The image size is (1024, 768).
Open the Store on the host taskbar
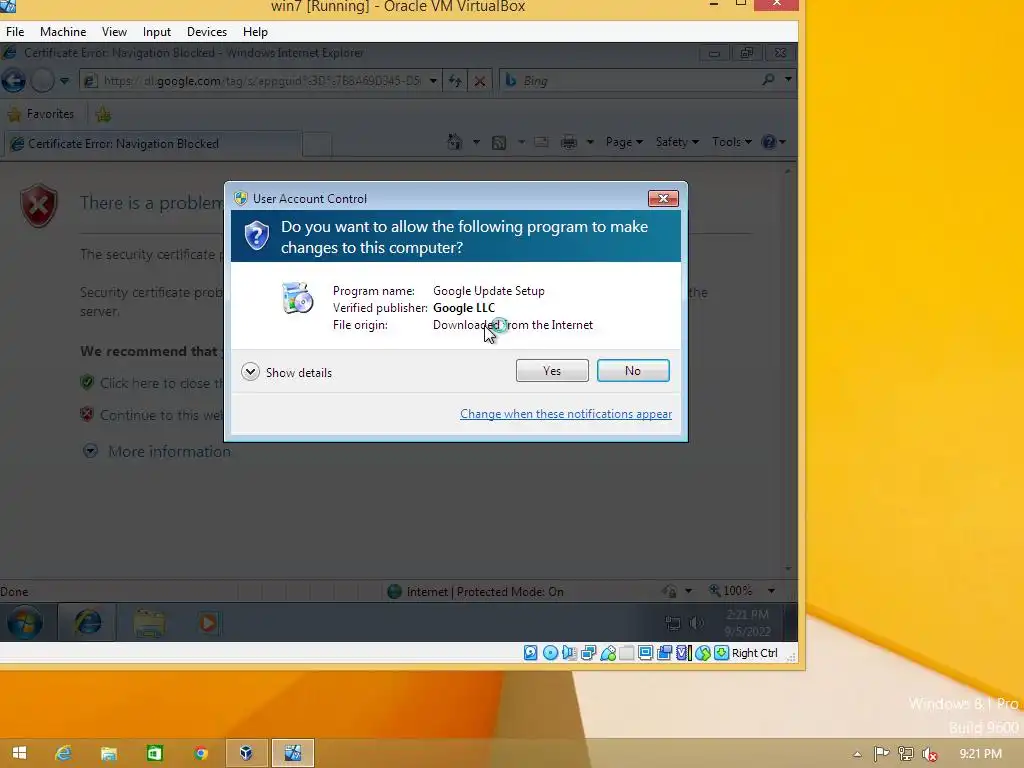pos(155,753)
